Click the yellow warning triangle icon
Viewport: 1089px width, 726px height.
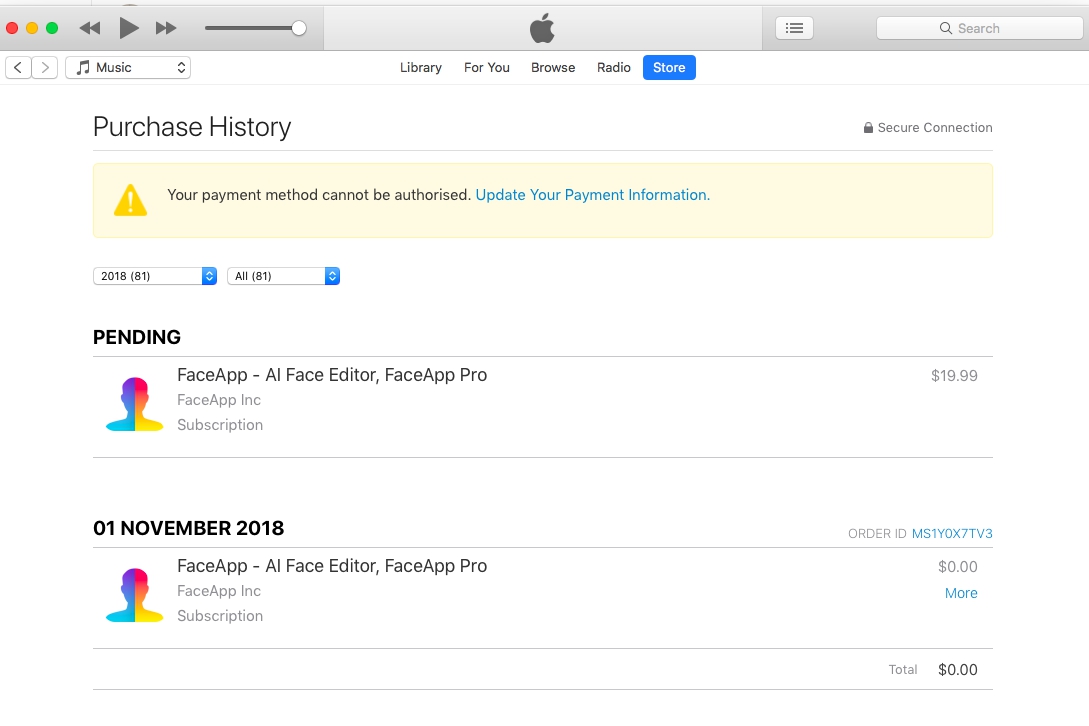[131, 200]
